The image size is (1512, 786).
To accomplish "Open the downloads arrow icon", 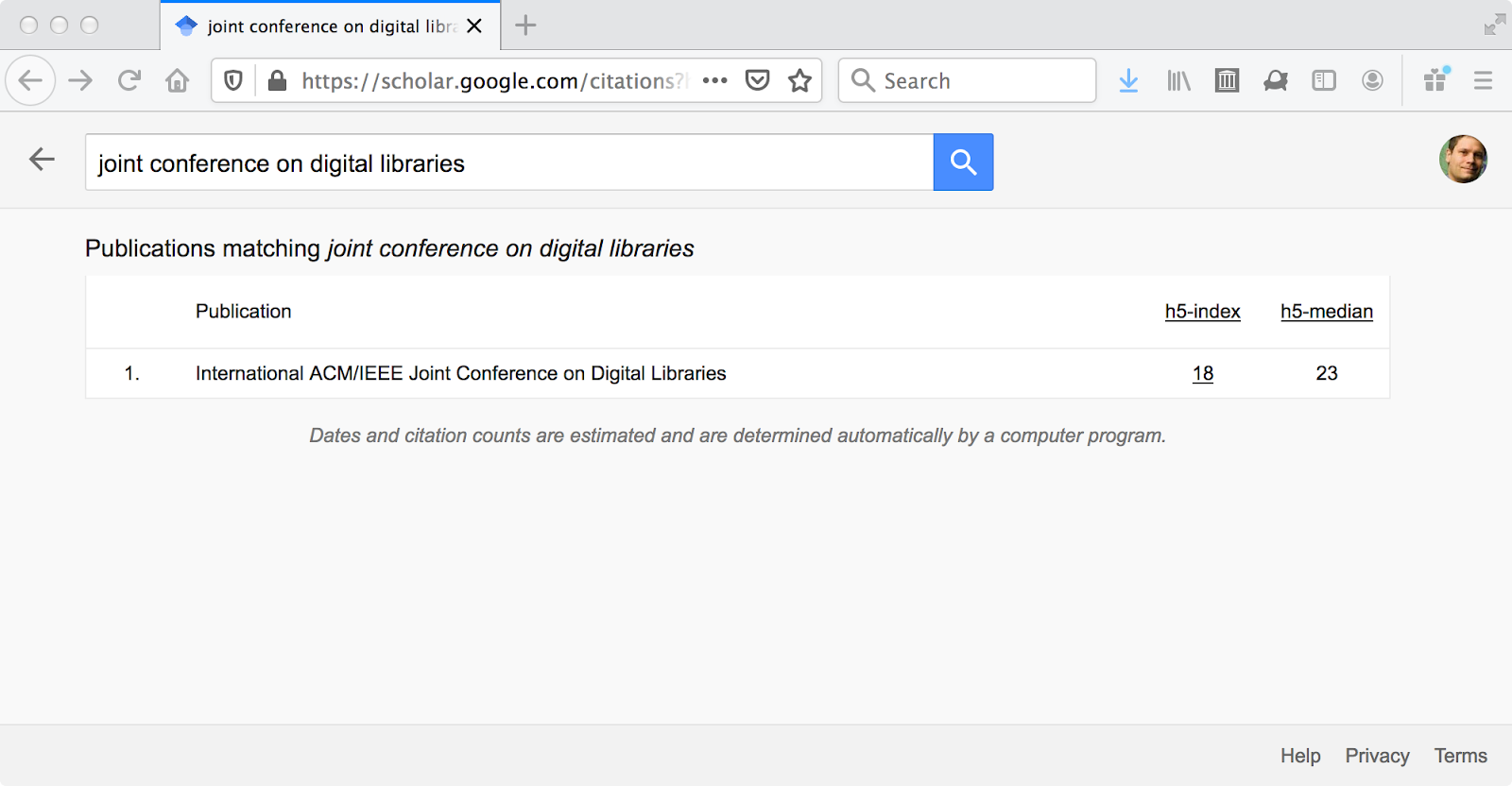I will point(1128,80).
